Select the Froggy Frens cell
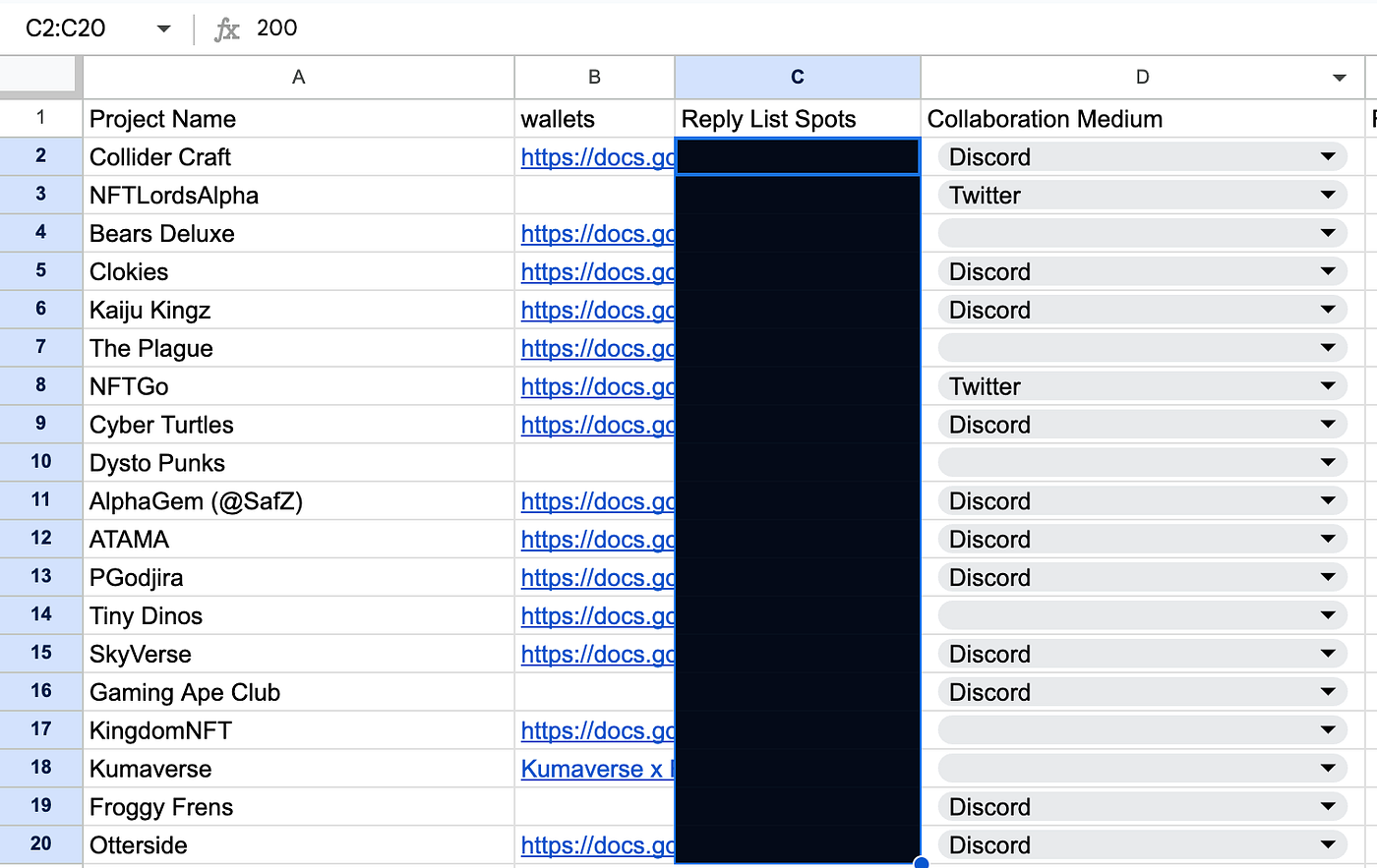The height and width of the screenshot is (868, 1377). pyautogui.click(x=299, y=807)
